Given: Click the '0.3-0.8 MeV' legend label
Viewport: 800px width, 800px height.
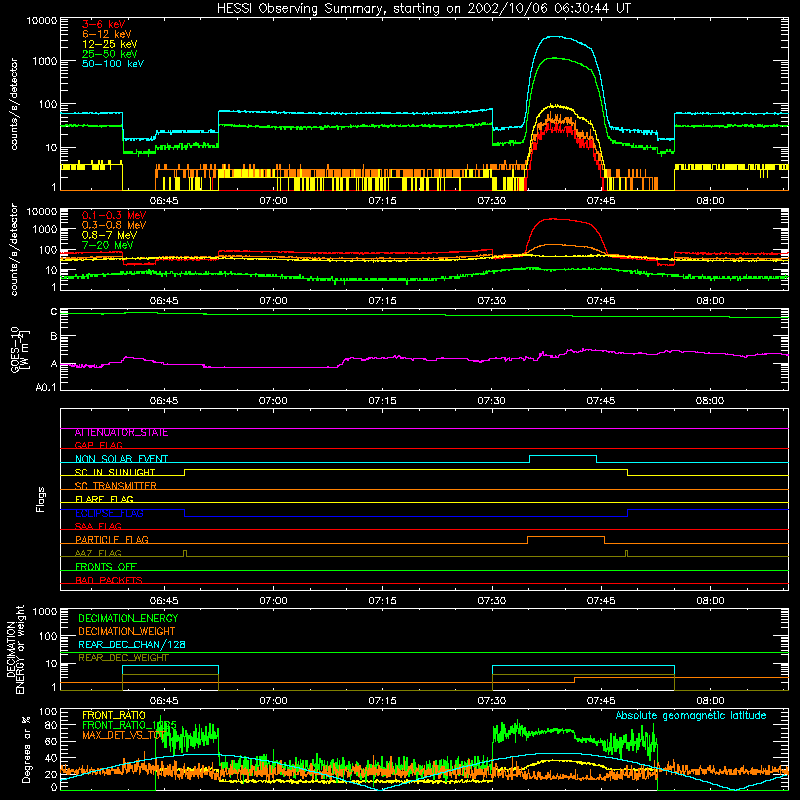Looking at the screenshot, I should coord(114,225).
